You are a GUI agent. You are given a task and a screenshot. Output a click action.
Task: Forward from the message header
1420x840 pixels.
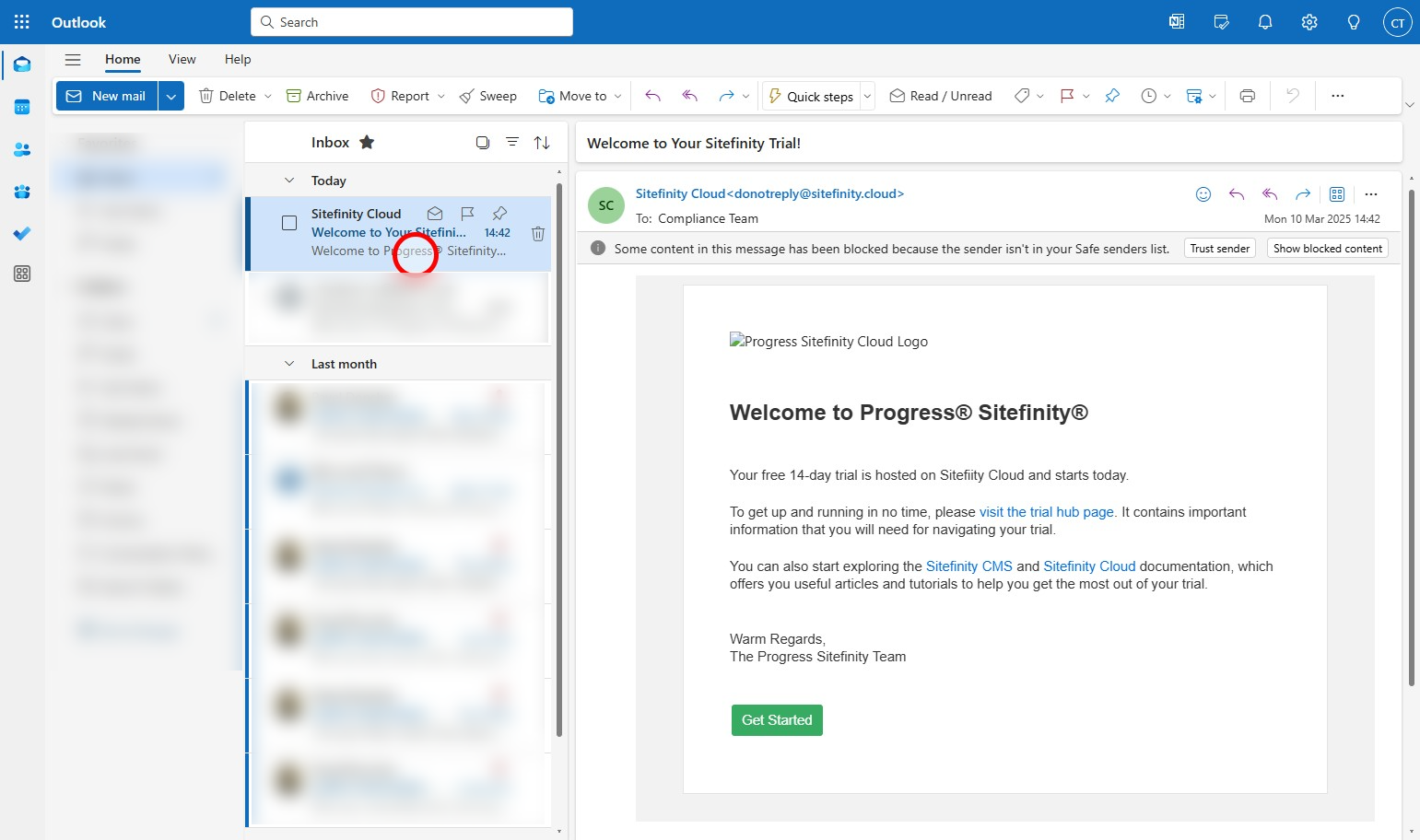[x=1303, y=194]
